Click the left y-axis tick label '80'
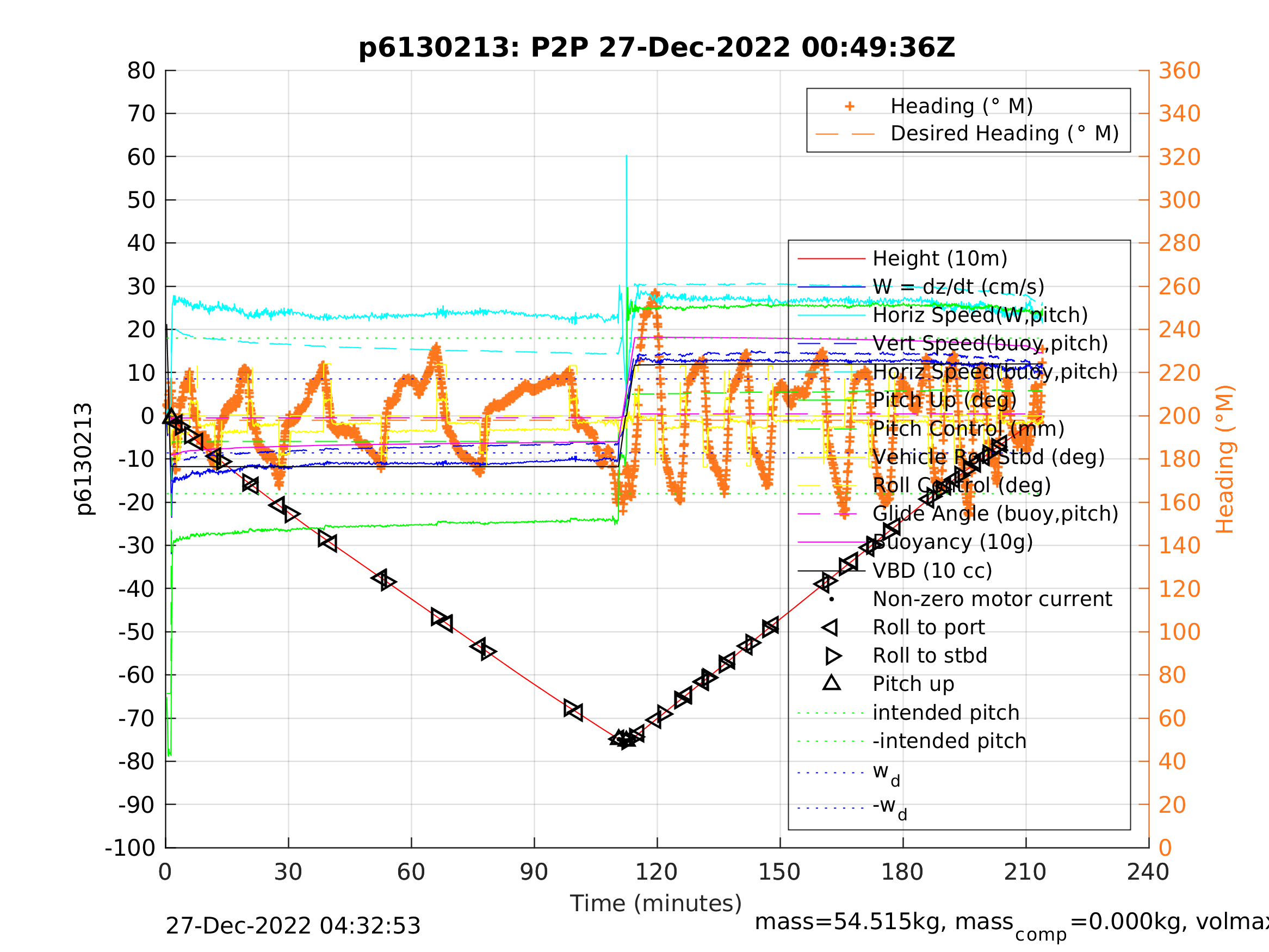 [141, 71]
